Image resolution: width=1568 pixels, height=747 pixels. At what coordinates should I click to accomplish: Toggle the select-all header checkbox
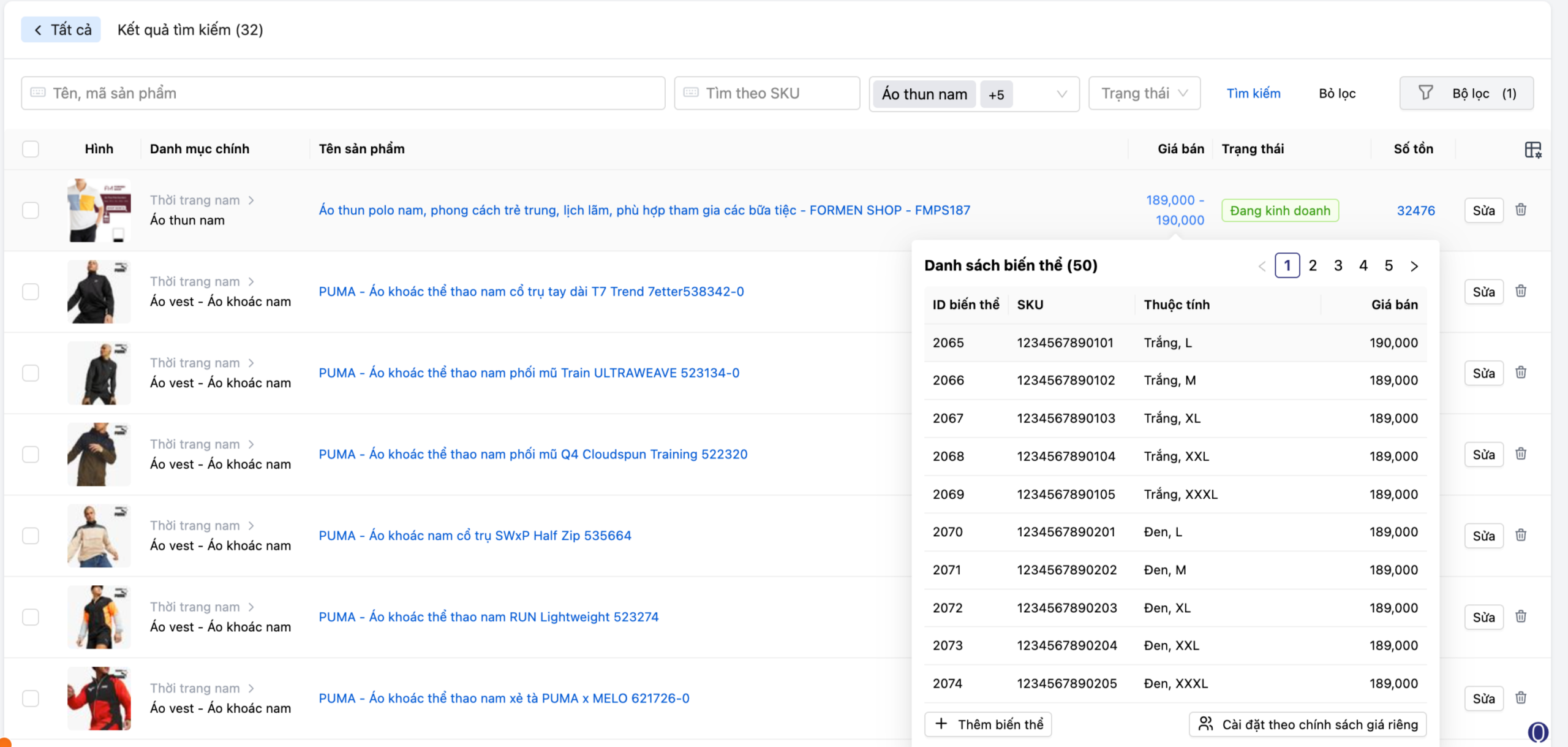pyautogui.click(x=31, y=149)
